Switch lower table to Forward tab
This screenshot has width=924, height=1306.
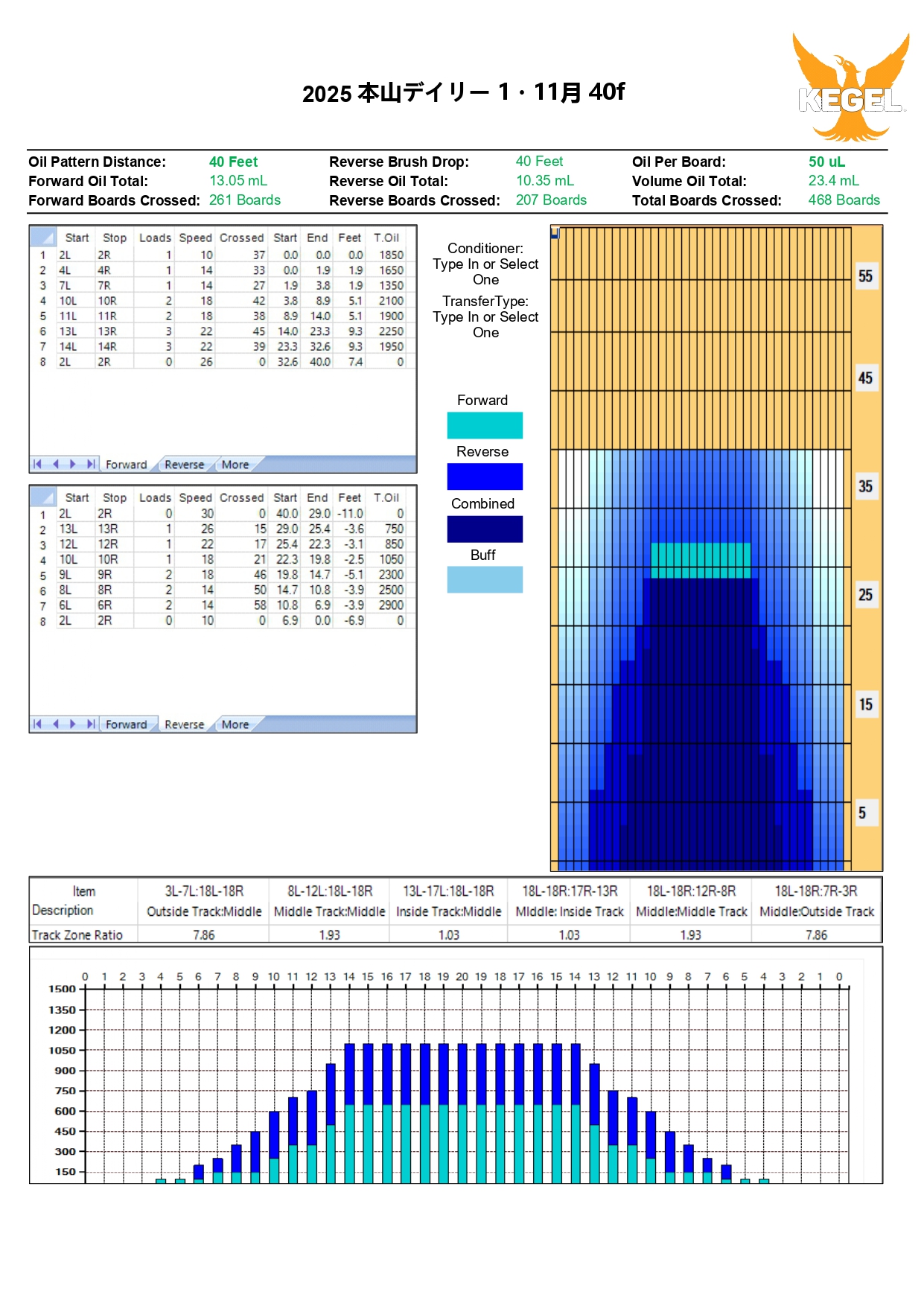click(x=126, y=724)
